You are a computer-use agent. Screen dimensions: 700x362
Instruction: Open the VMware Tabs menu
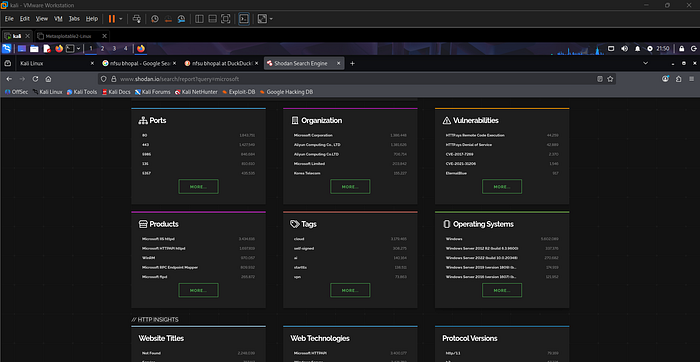point(74,19)
